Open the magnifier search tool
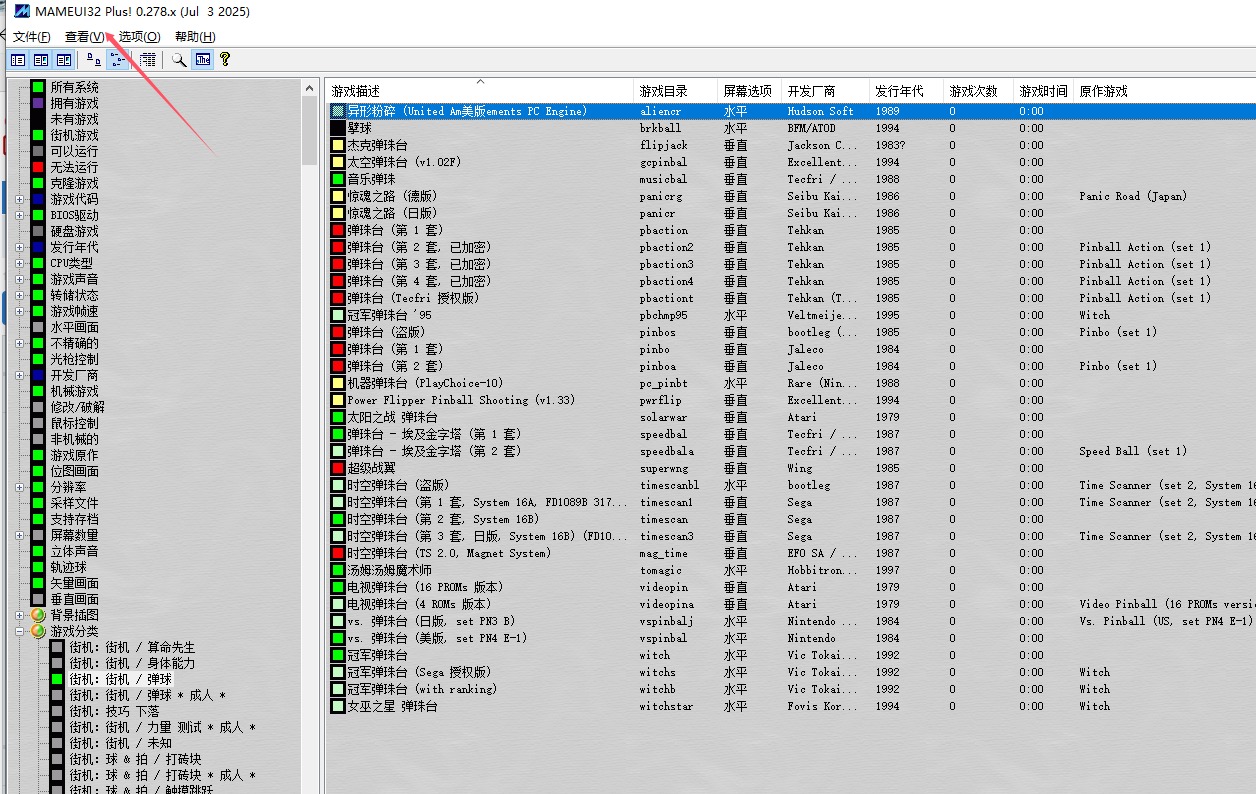1256x794 pixels. 179,60
